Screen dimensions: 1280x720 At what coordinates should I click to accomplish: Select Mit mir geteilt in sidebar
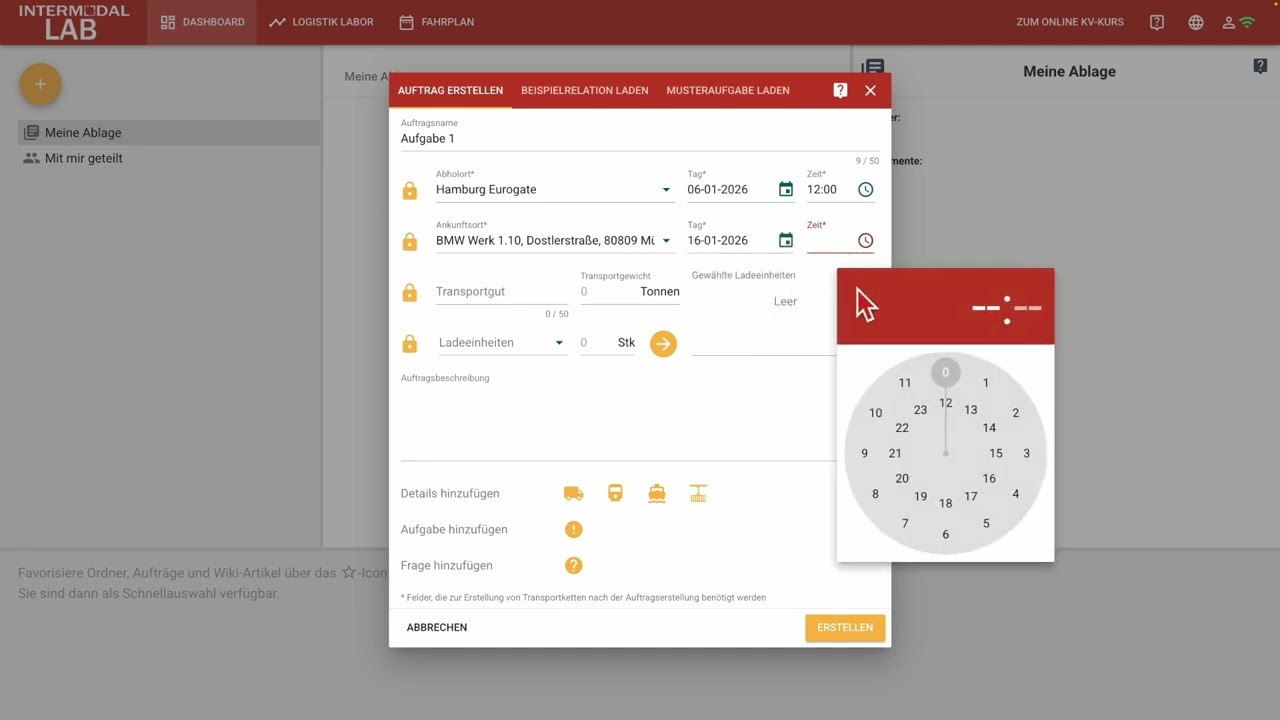tap(169, 158)
